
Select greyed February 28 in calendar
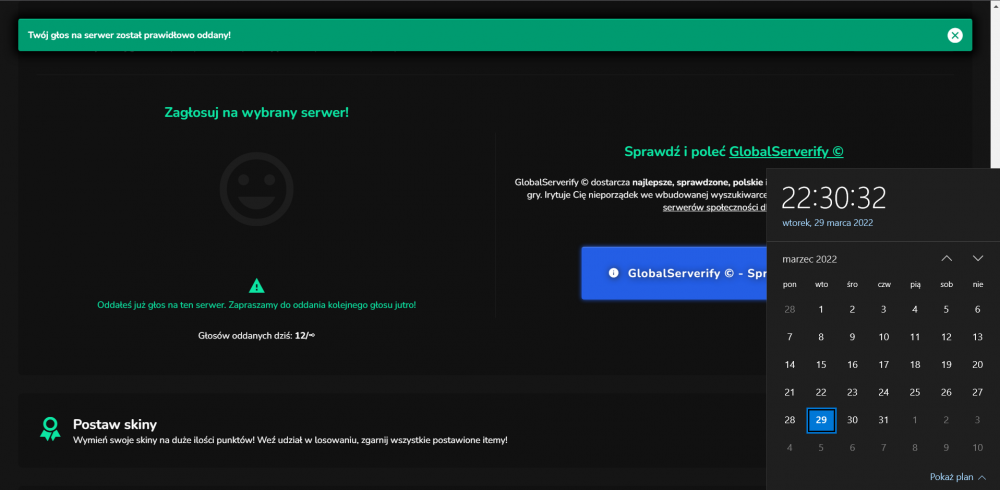pyautogui.click(x=790, y=309)
